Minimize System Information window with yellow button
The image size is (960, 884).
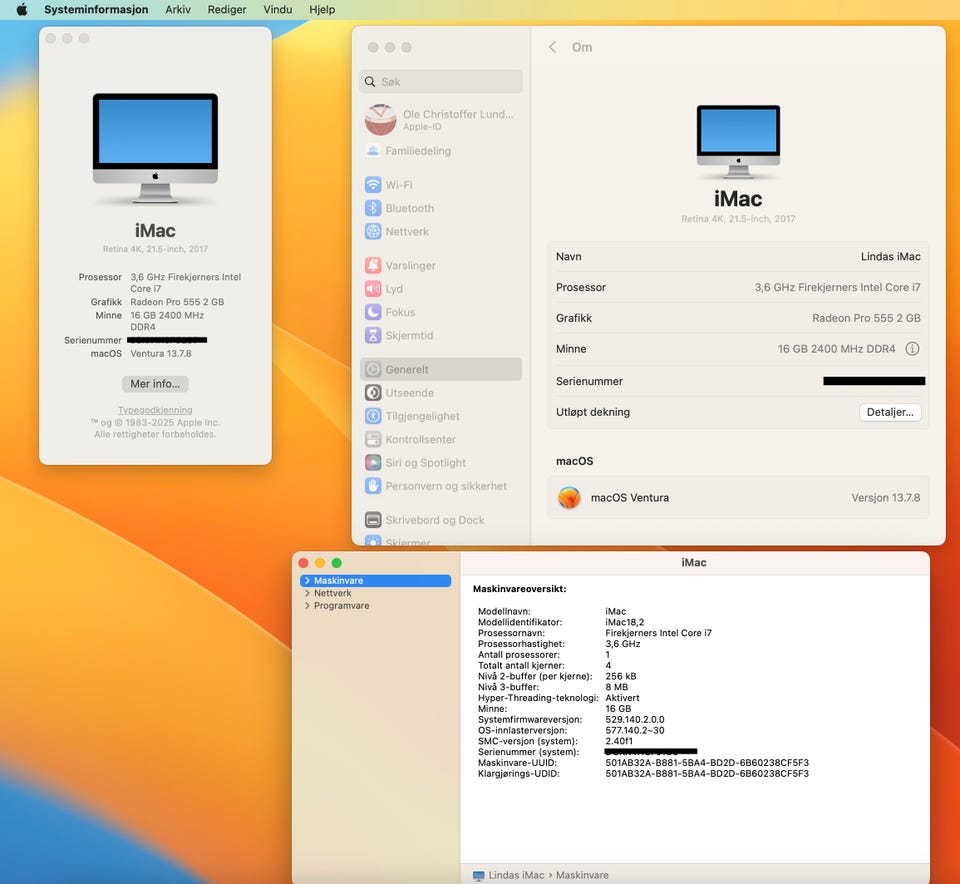(320, 563)
